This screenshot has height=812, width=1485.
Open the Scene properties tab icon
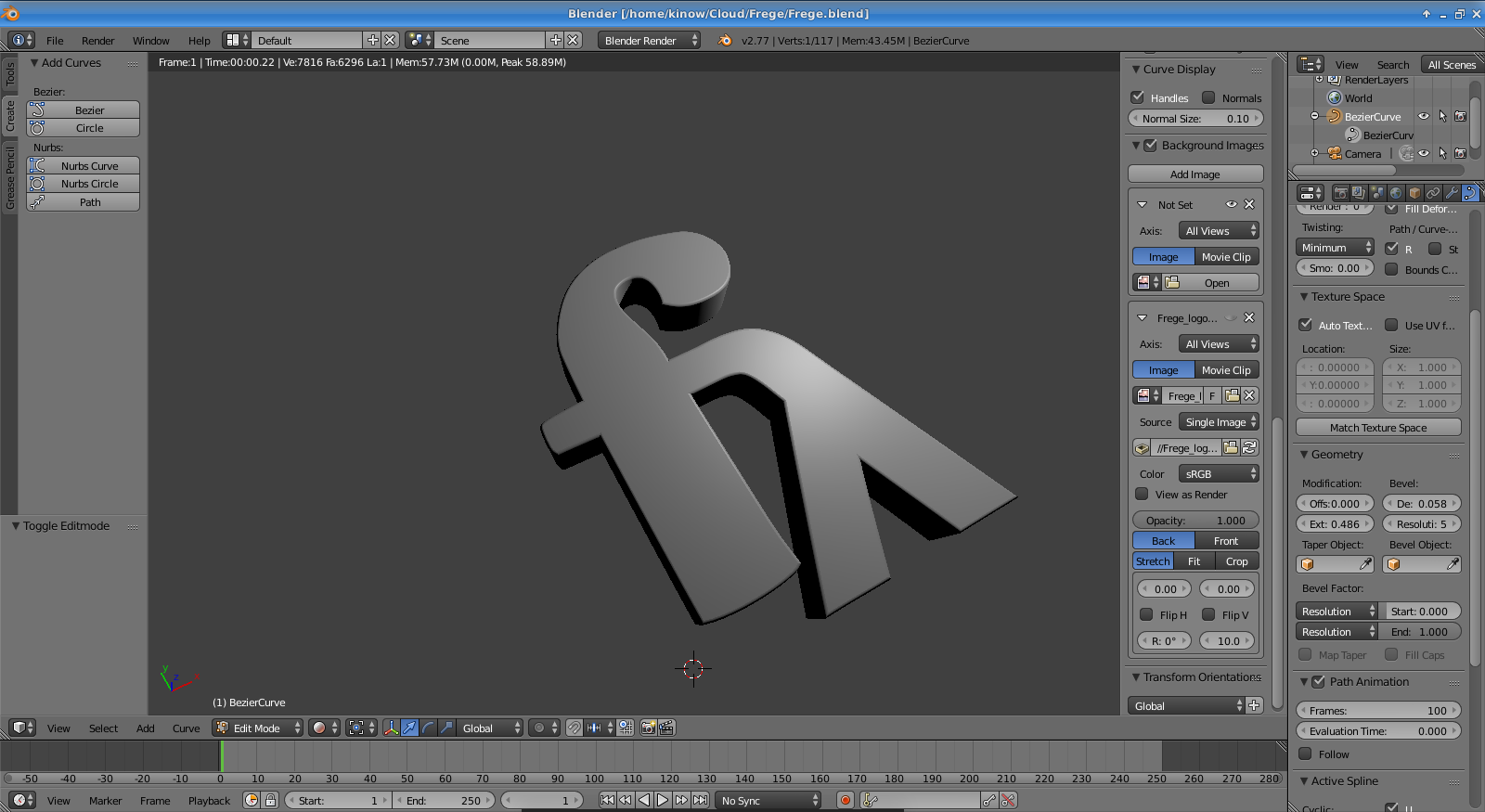coord(1377,193)
